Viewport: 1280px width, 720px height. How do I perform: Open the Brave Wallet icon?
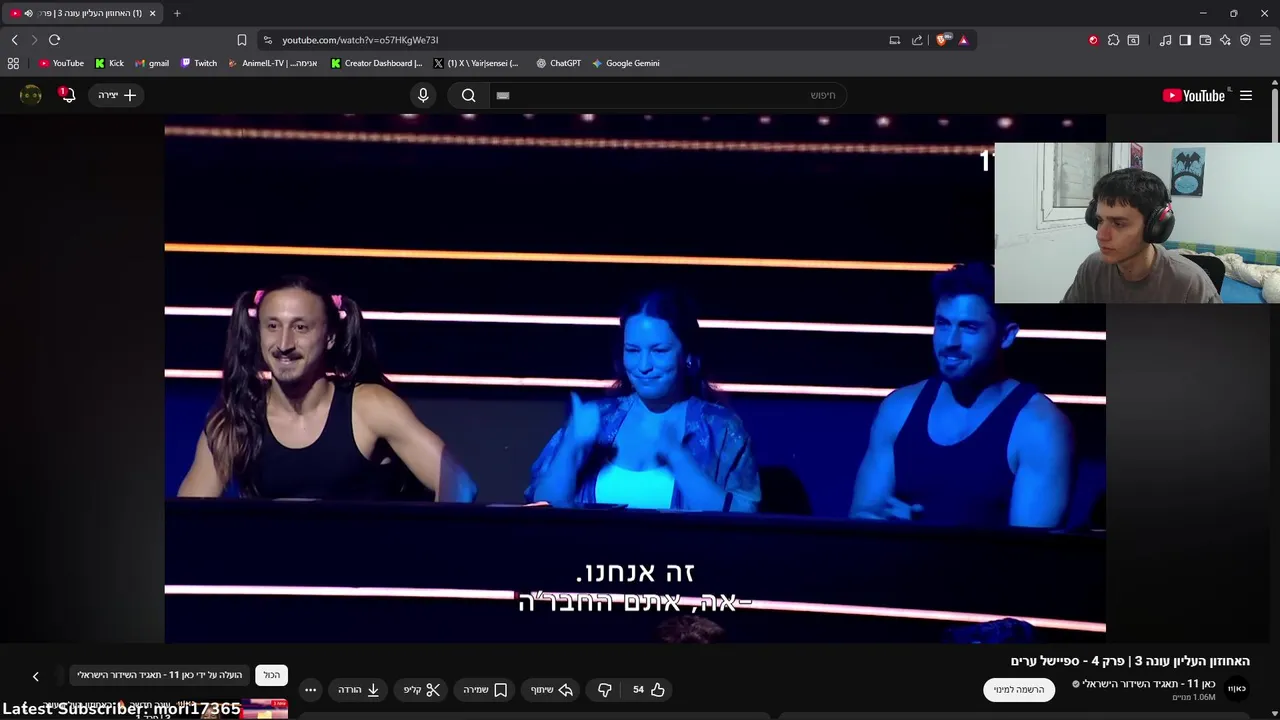tap(1205, 40)
